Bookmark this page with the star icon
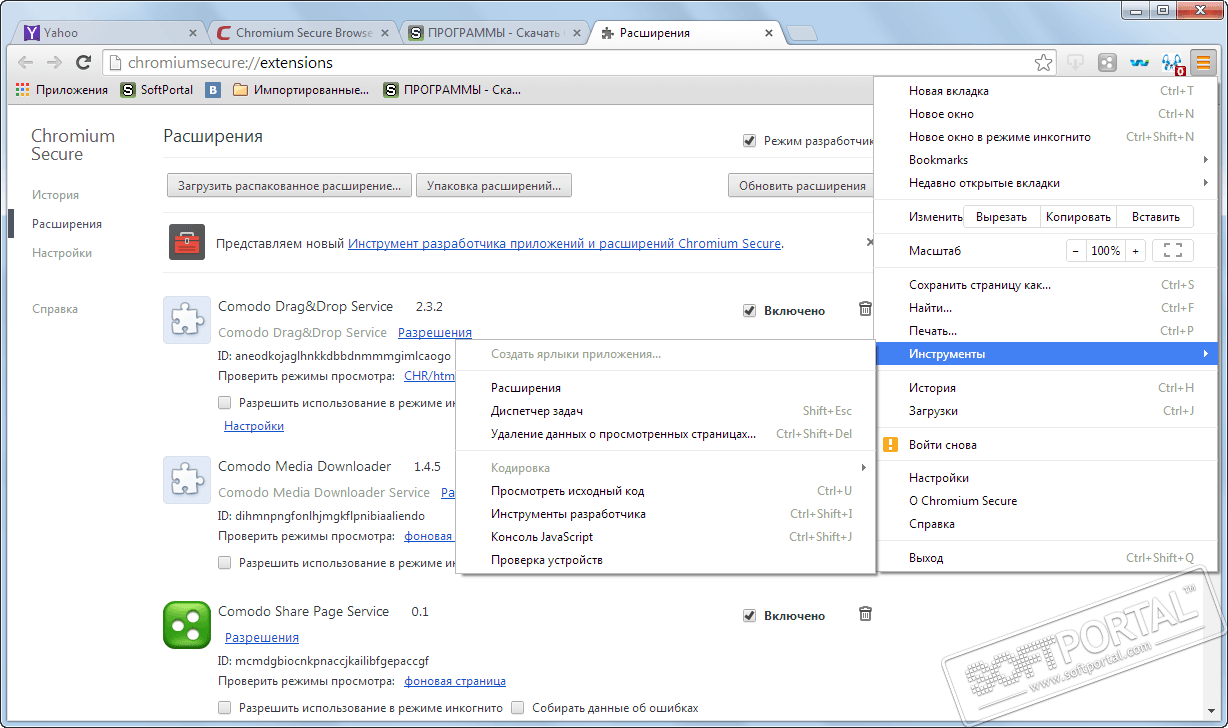1228x728 pixels. tap(1043, 63)
